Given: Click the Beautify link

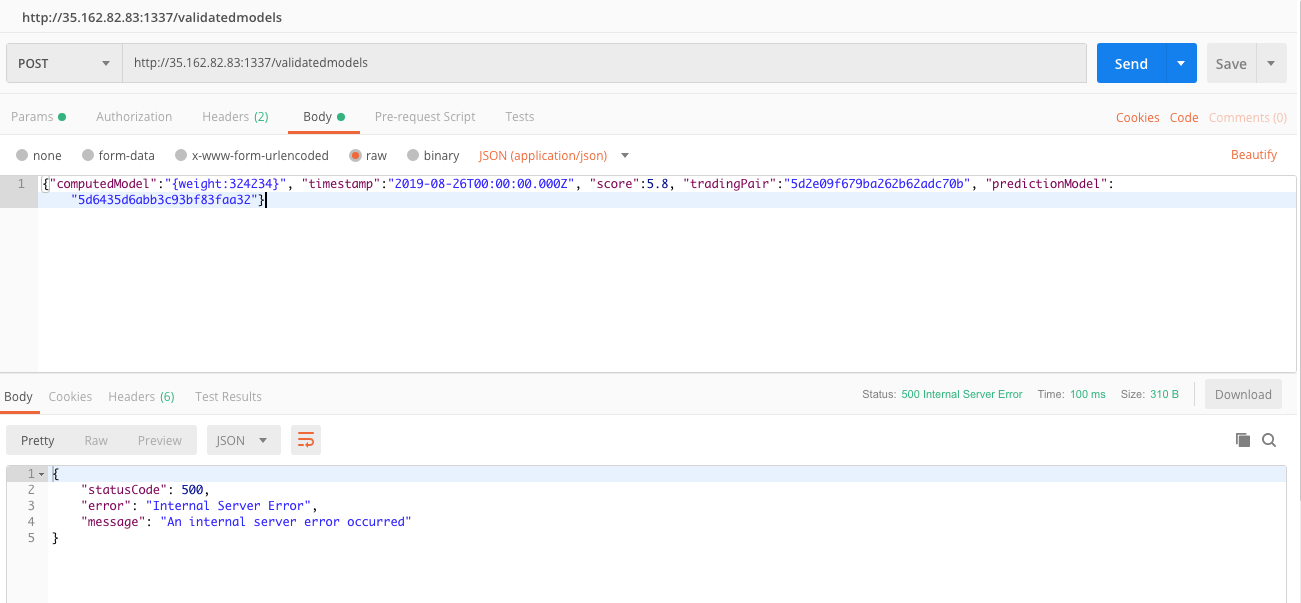Looking at the screenshot, I should [1254, 155].
